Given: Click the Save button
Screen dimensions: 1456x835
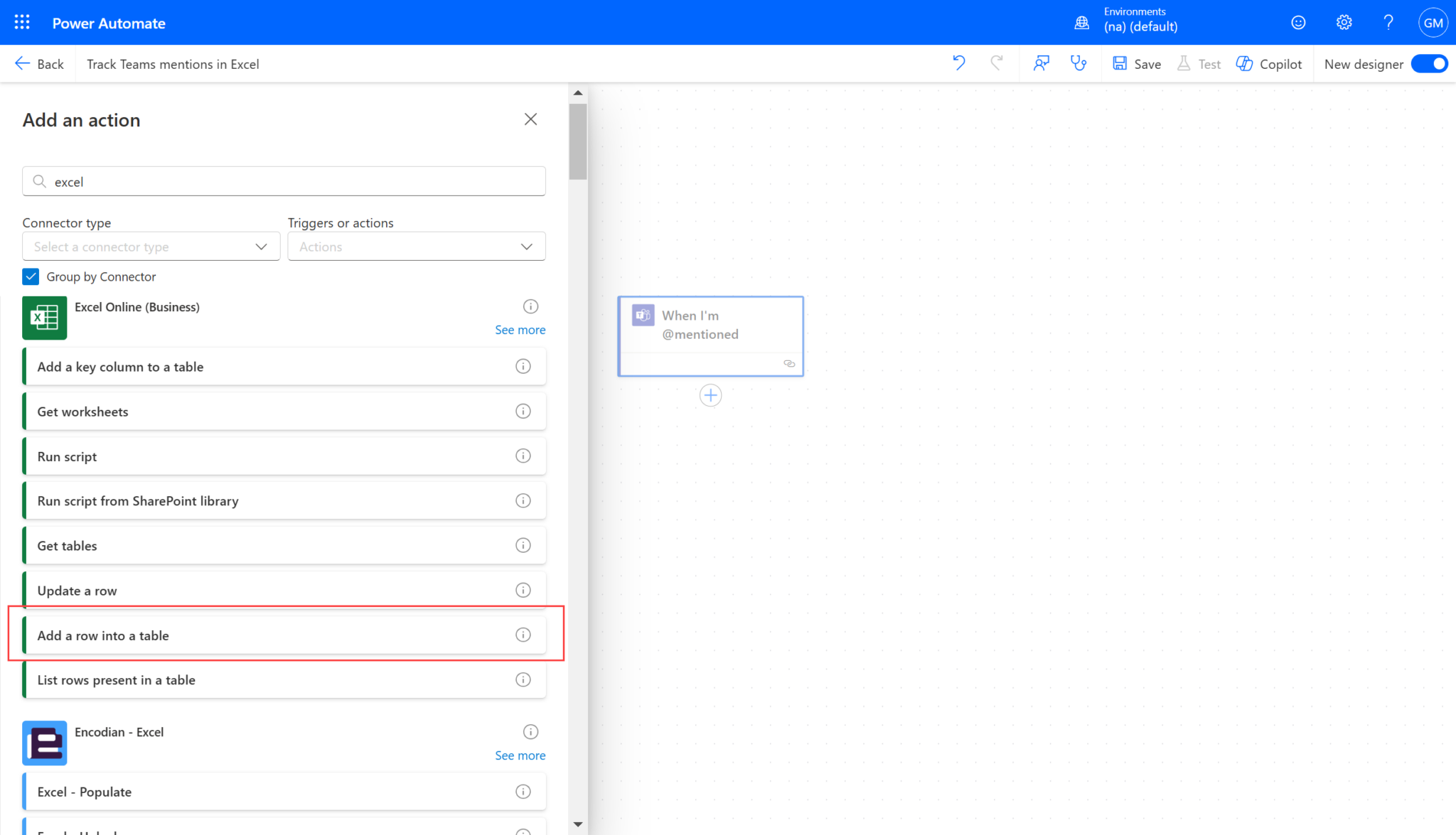Looking at the screenshot, I should (x=1137, y=64).
